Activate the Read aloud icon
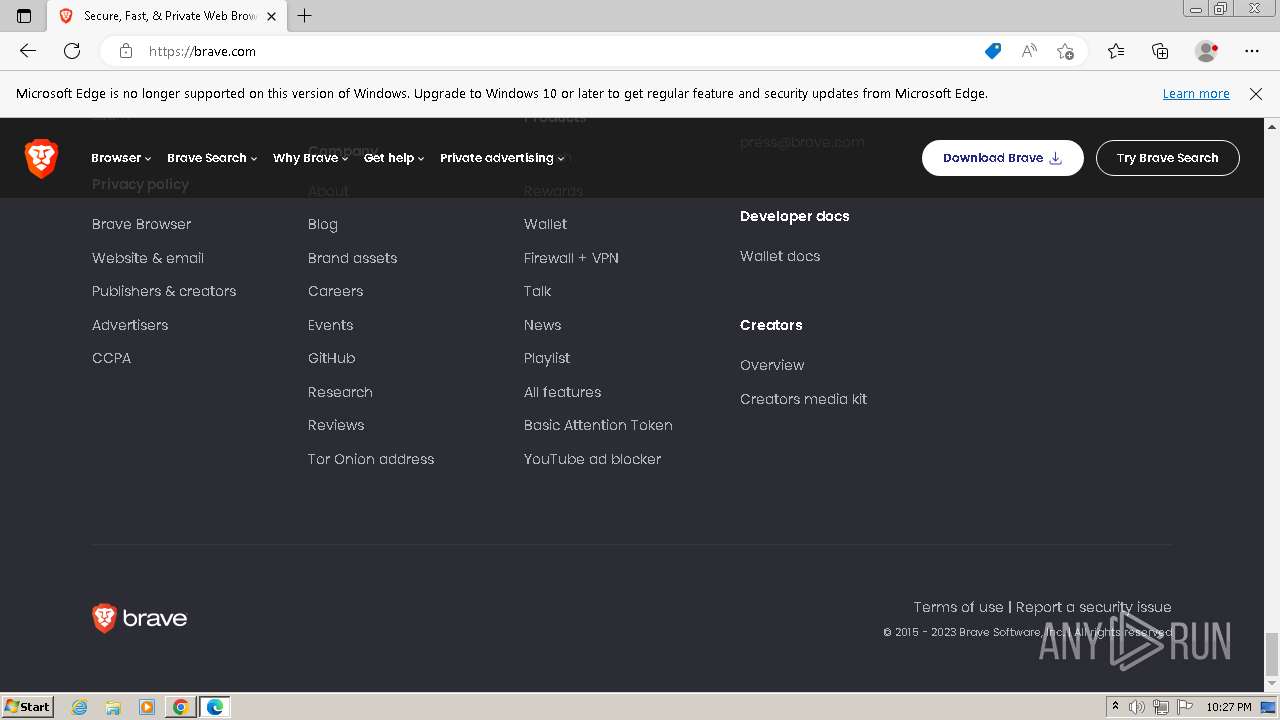This screenshot has width=1280, height=720. (x=1029, y=51)
